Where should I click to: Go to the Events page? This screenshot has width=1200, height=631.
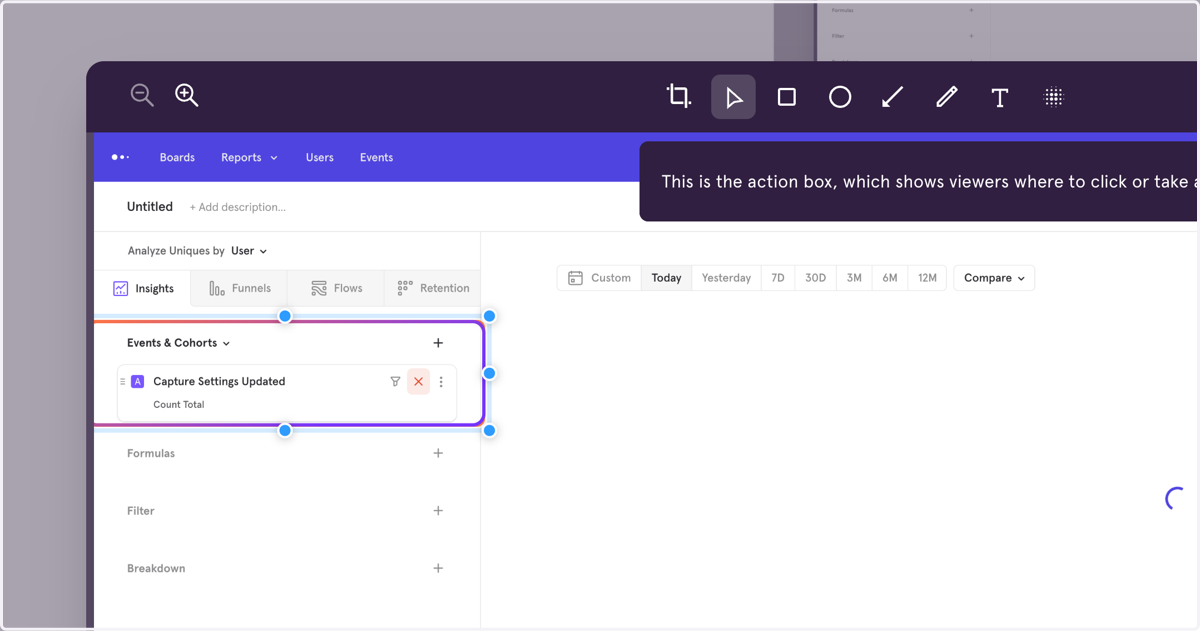376,157
